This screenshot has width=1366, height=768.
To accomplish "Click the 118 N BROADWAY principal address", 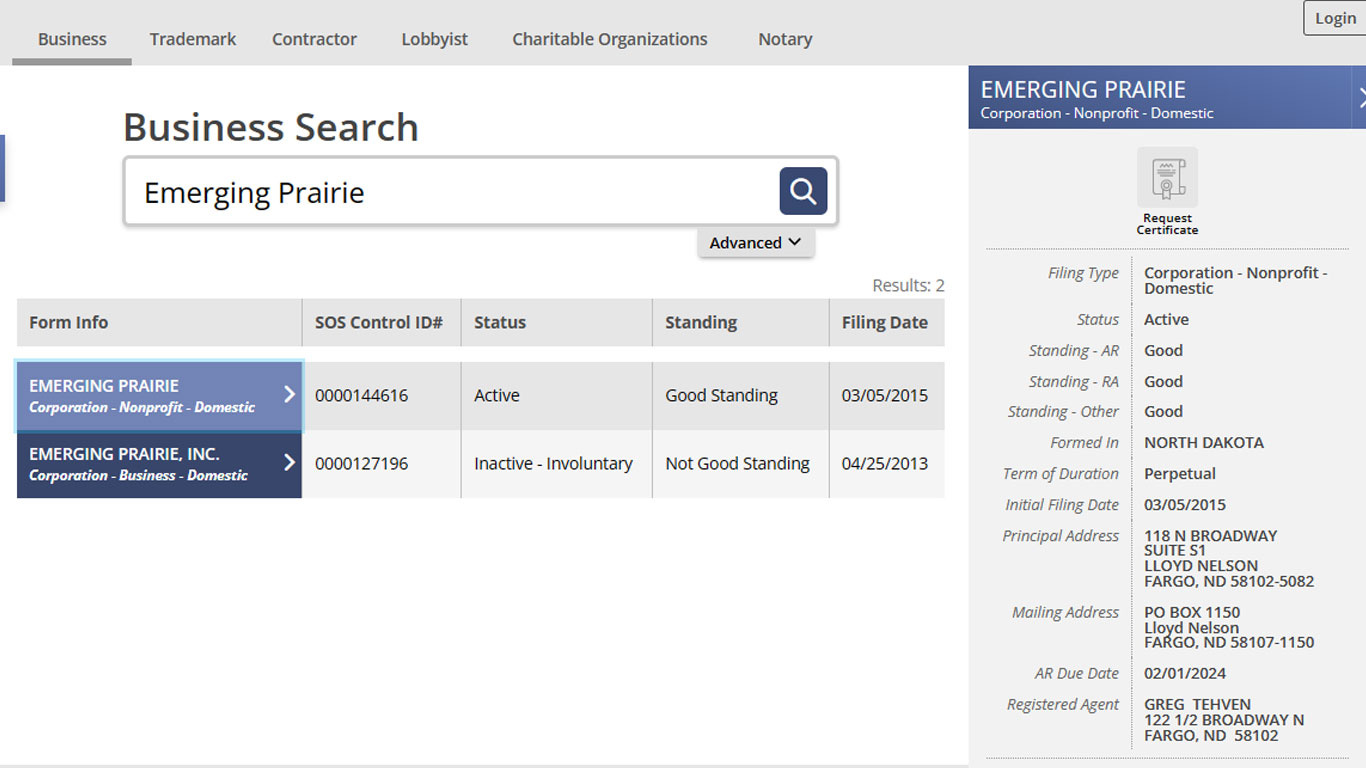I will click(x=1211, y=536).
